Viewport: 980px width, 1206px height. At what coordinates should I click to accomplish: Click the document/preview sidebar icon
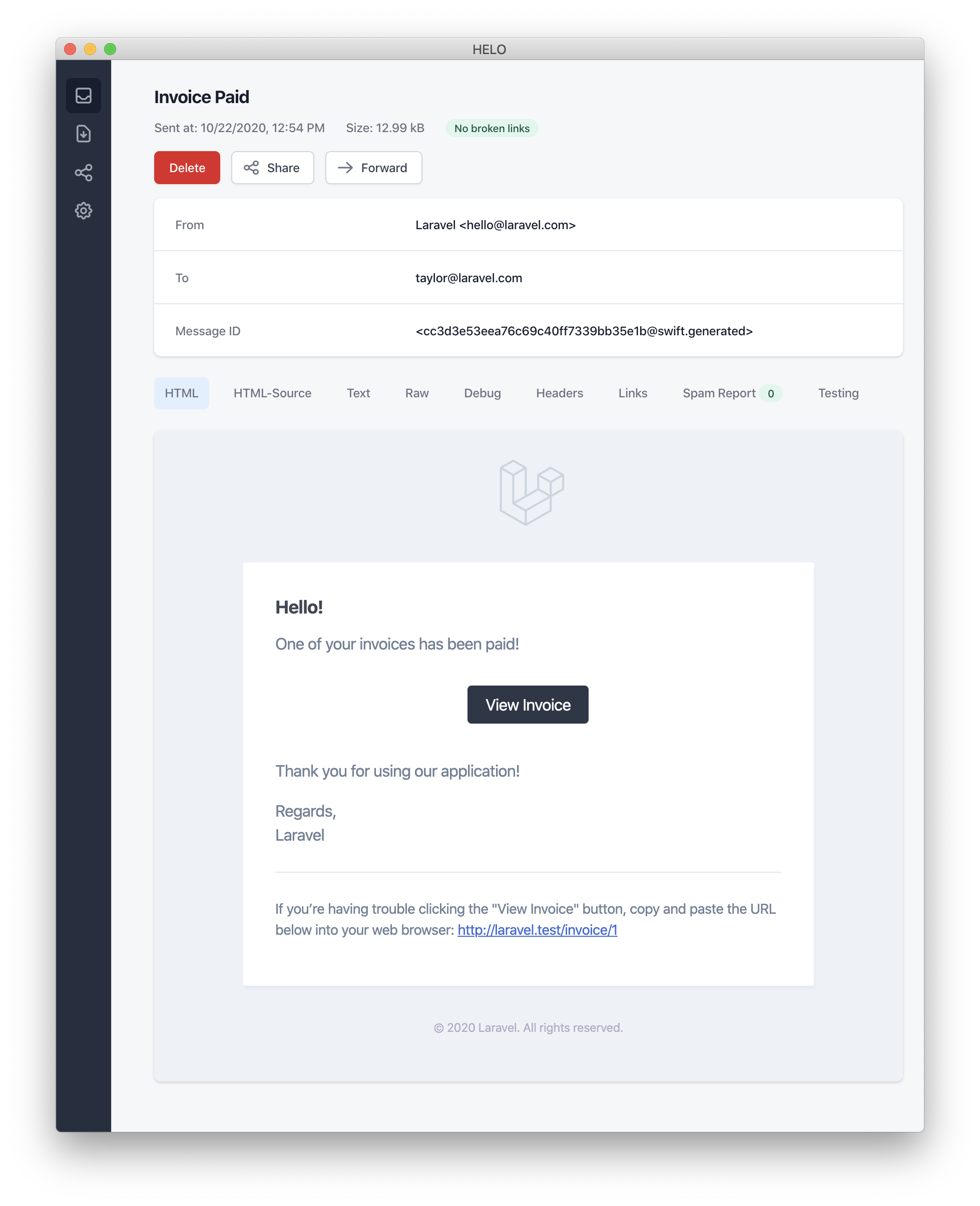click(x=83, y=133)
